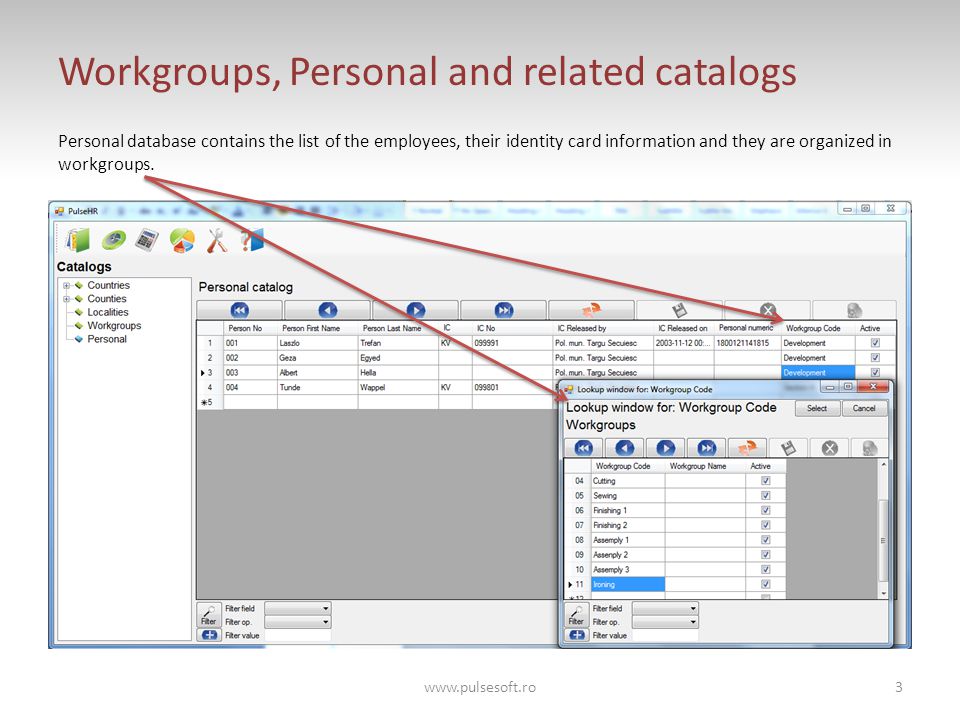Toggle Active checkbox for Cutting workgroup

(x=765, y=481)
